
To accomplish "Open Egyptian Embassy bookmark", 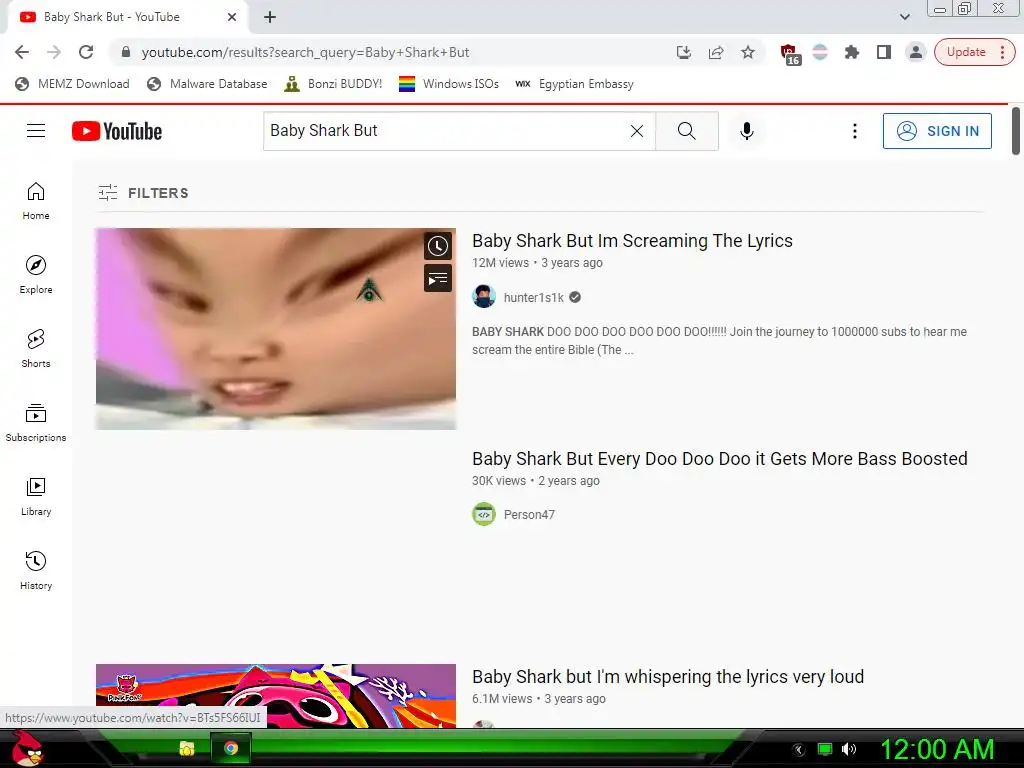I will [x=574, y=84].
